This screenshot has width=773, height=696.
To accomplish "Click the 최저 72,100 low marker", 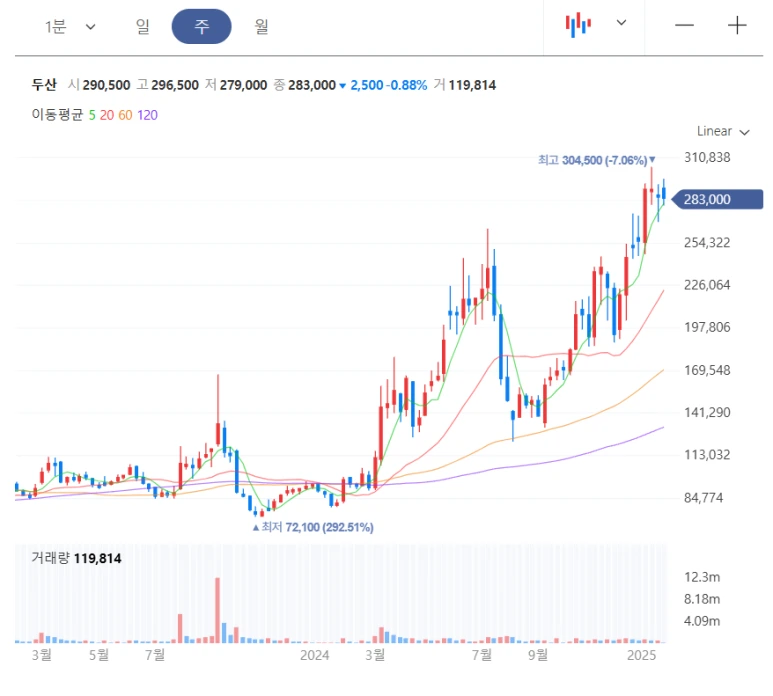I will point(313,527).
